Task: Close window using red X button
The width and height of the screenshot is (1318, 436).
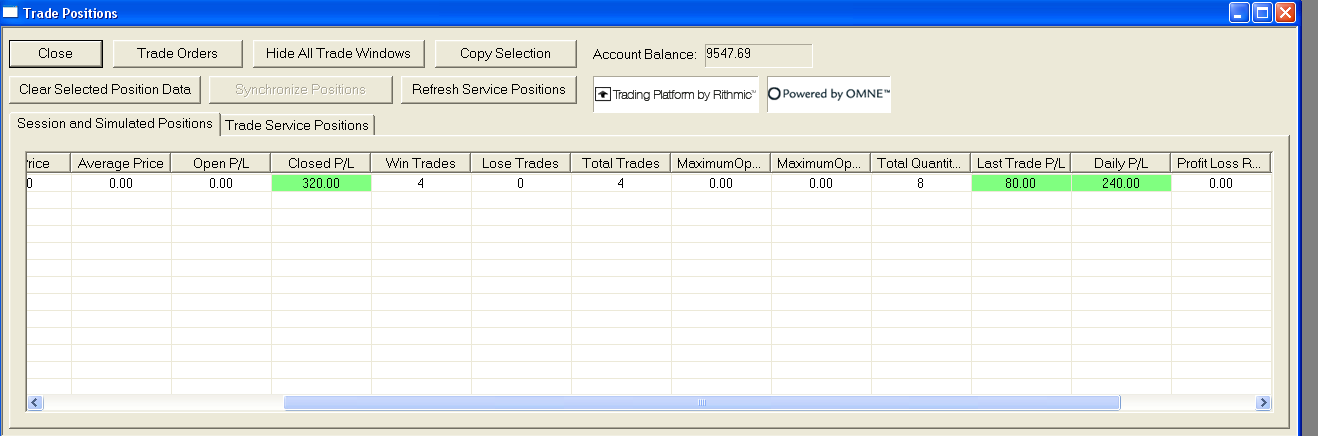Action: coord(1286,13)
